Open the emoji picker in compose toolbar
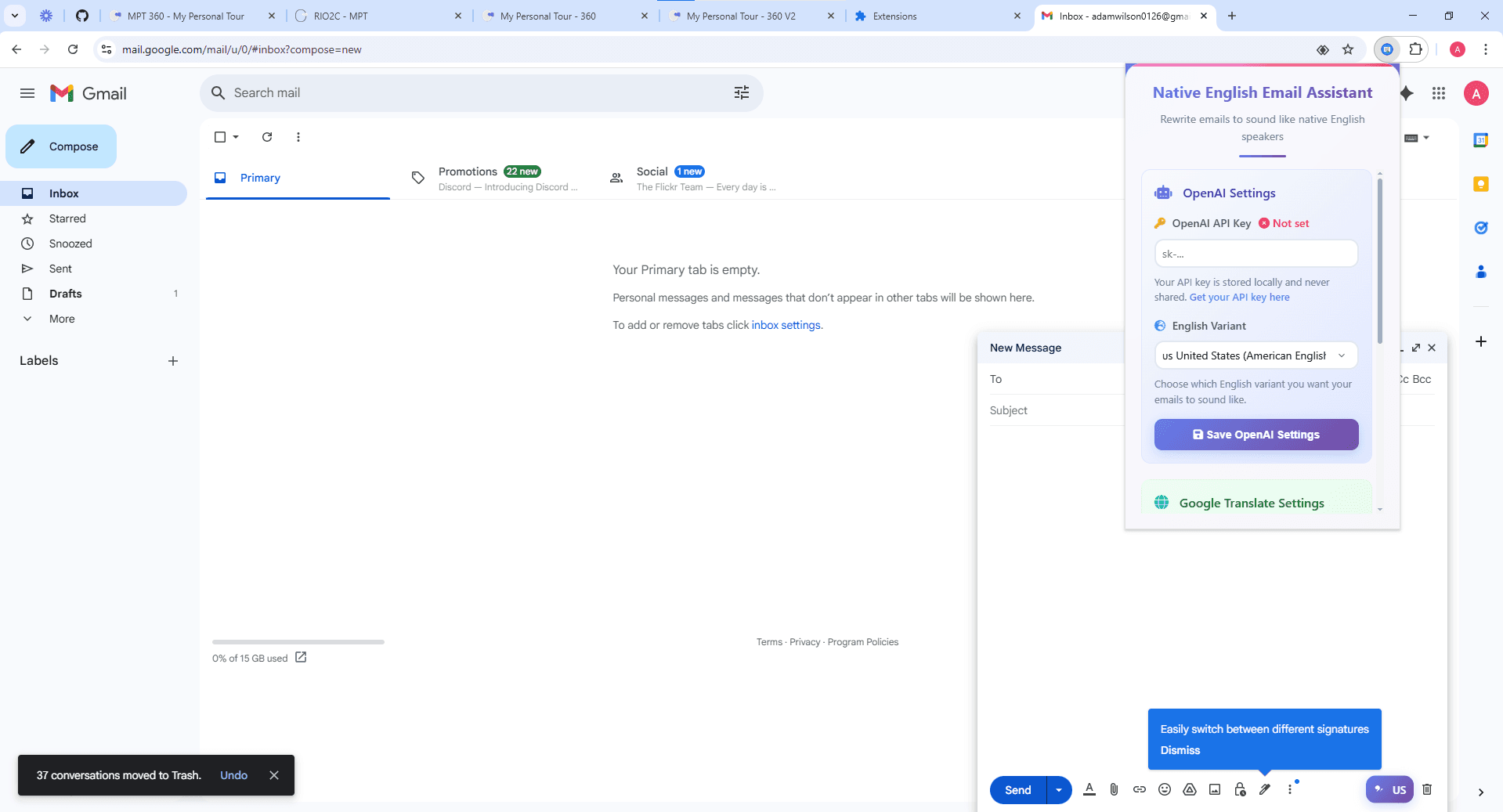This screenshot has width=1503, height=812. (x=1165, y=789)
